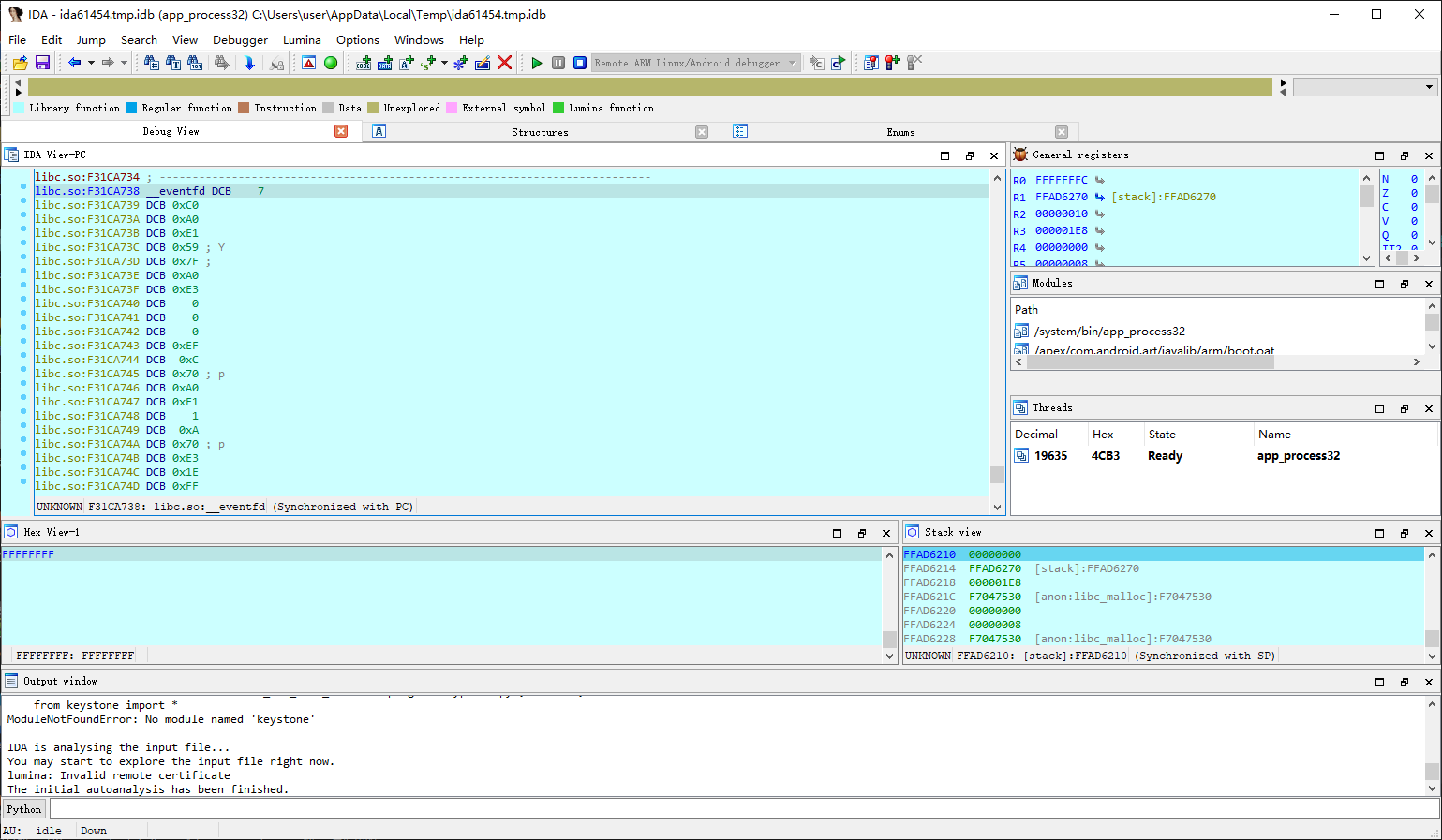
Task: Open the Options menu
Action: [358, 40]
